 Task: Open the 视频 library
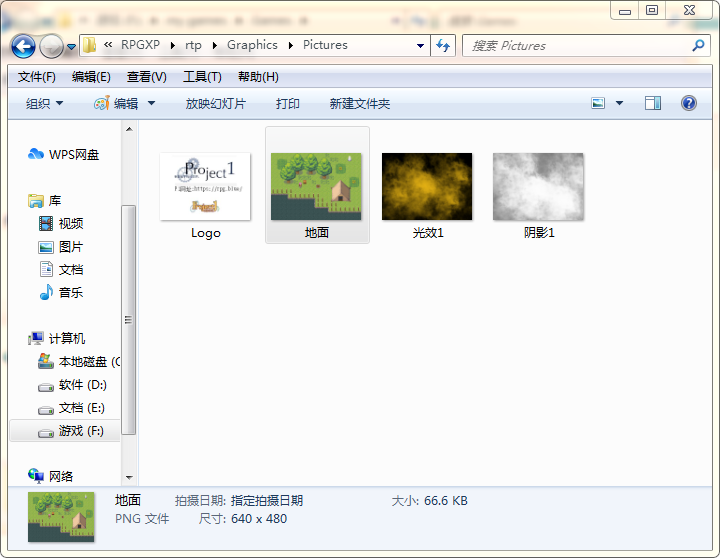(x=61, y=224)
